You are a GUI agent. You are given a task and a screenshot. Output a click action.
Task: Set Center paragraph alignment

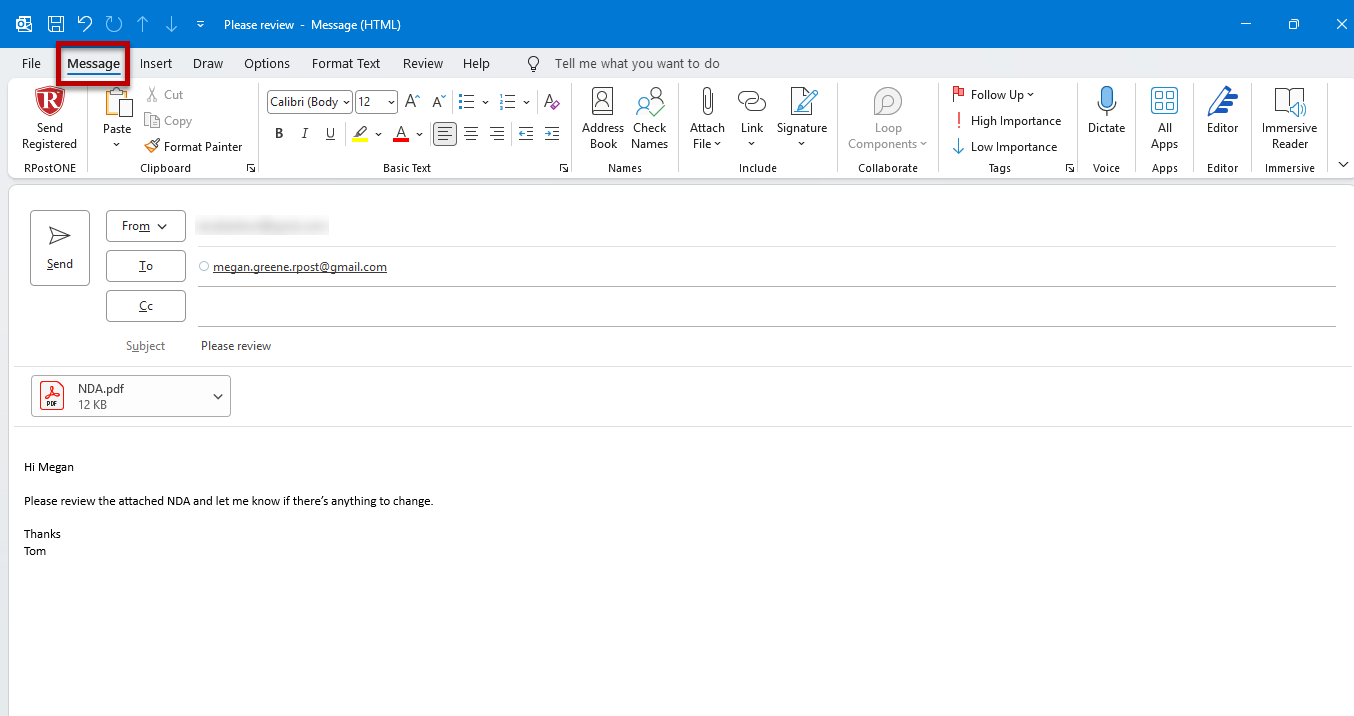471,133
